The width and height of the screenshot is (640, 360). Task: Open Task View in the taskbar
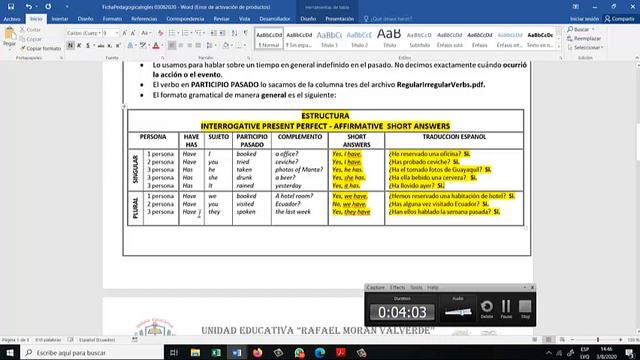174,353
